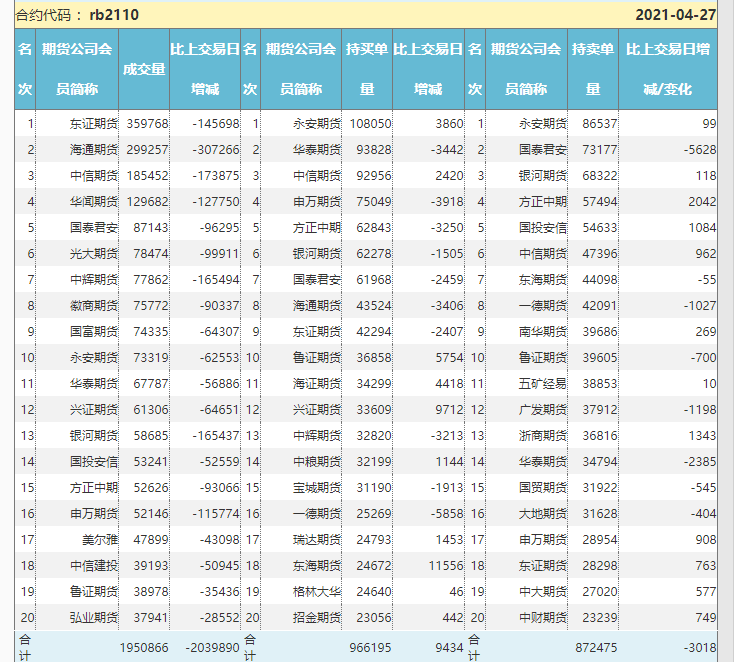
Task: Click 广发期货 in short ranking
Action: [543, 410]
